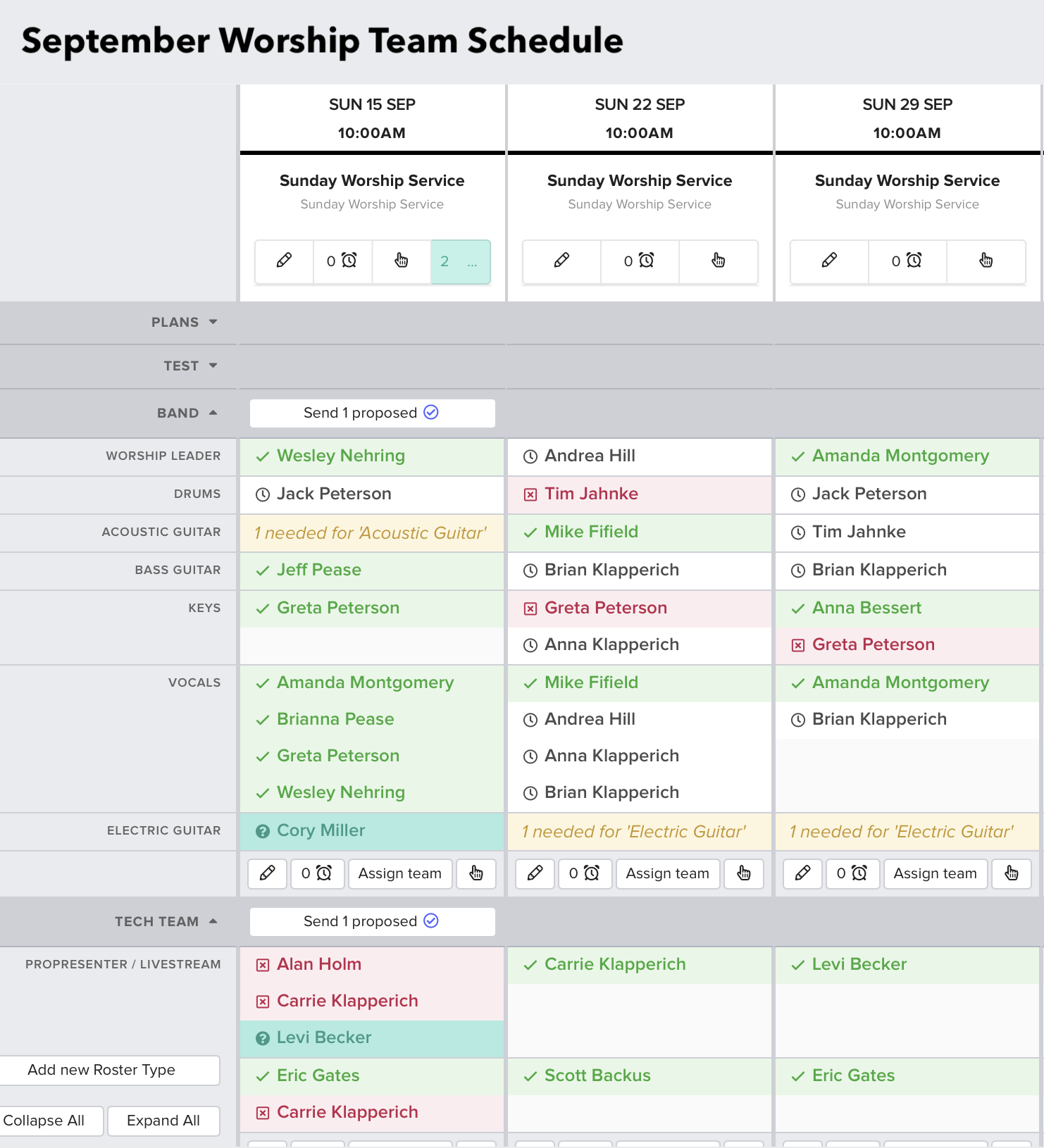Click the pencil edit icon for Sun 29 Sep
The height and width of the screenshot is (1148, 1044).
tap(829, 261)
